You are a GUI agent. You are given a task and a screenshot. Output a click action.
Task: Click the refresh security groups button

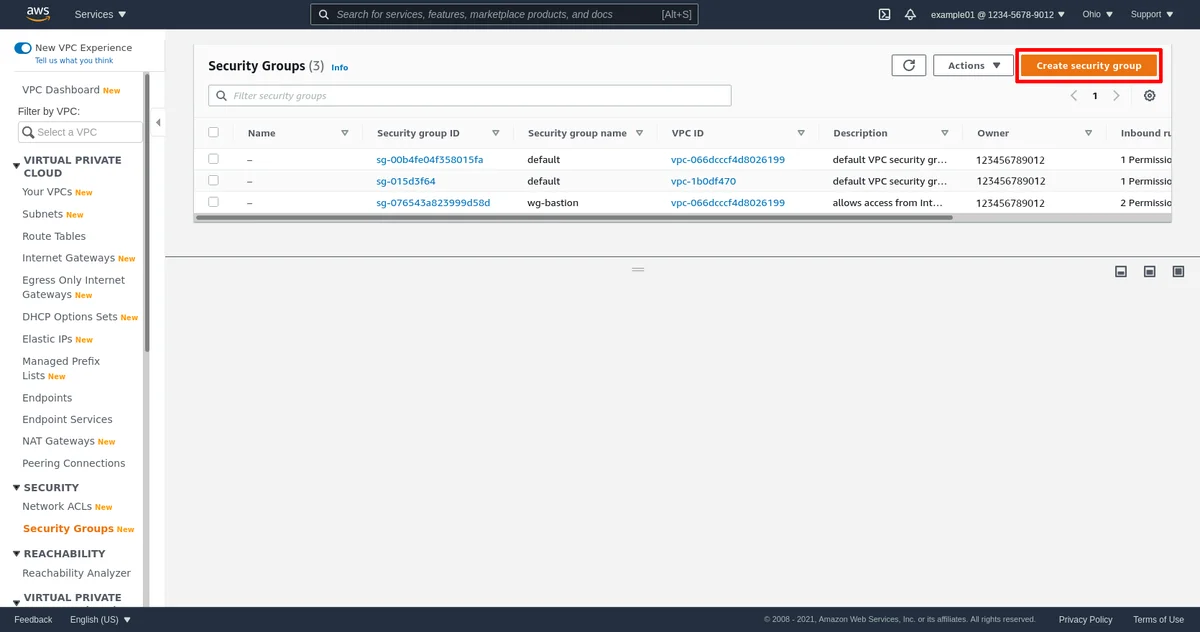(908, 65)
